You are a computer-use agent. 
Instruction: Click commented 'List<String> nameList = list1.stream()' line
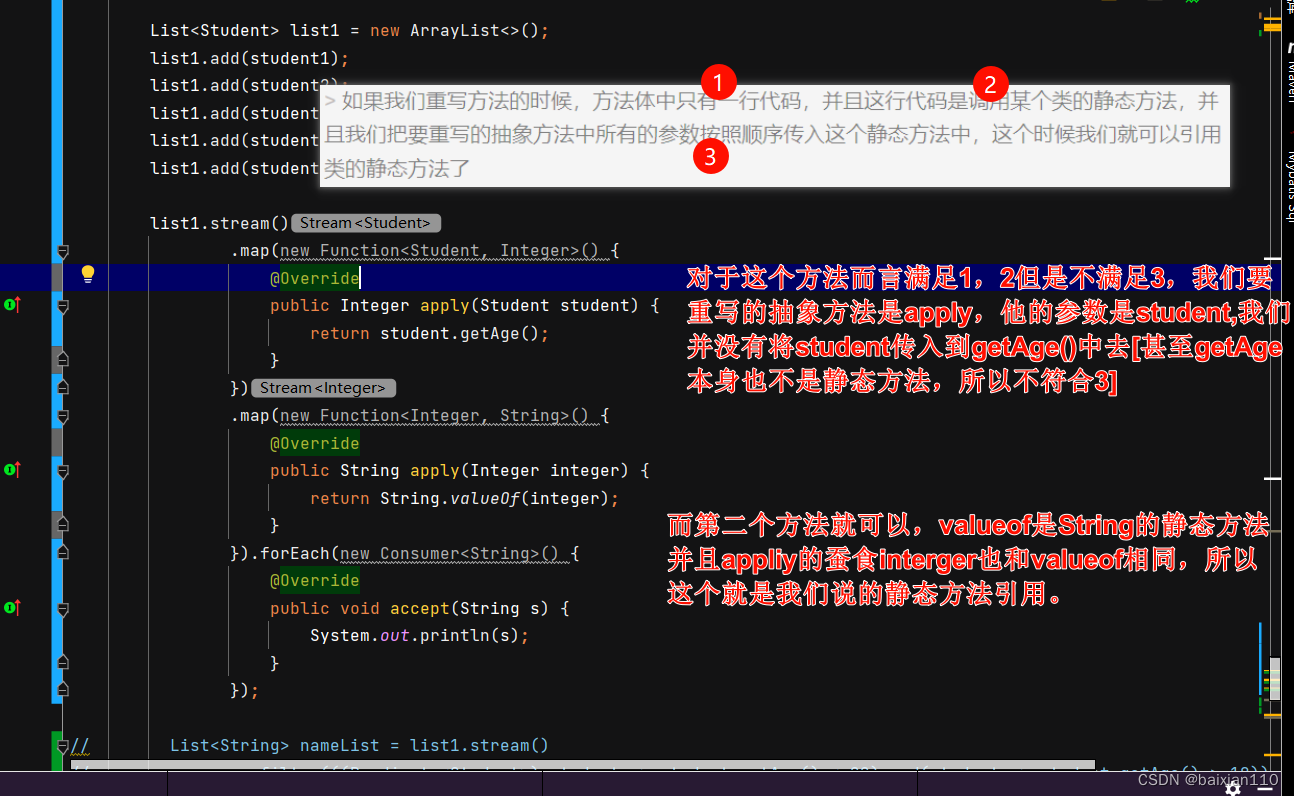coord(360,745)
